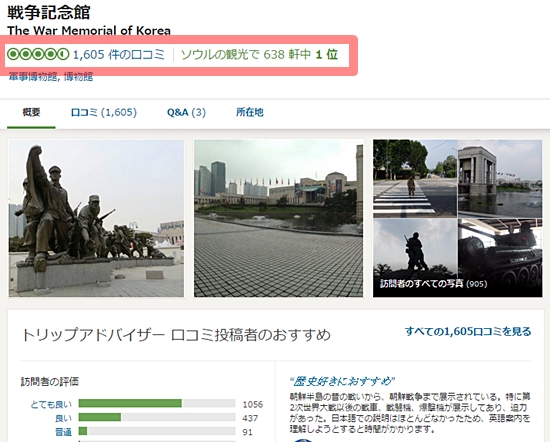This screenshot has width=550, height=442.
Task: Click the green rating bubbles icon
Action: [38, 54]
